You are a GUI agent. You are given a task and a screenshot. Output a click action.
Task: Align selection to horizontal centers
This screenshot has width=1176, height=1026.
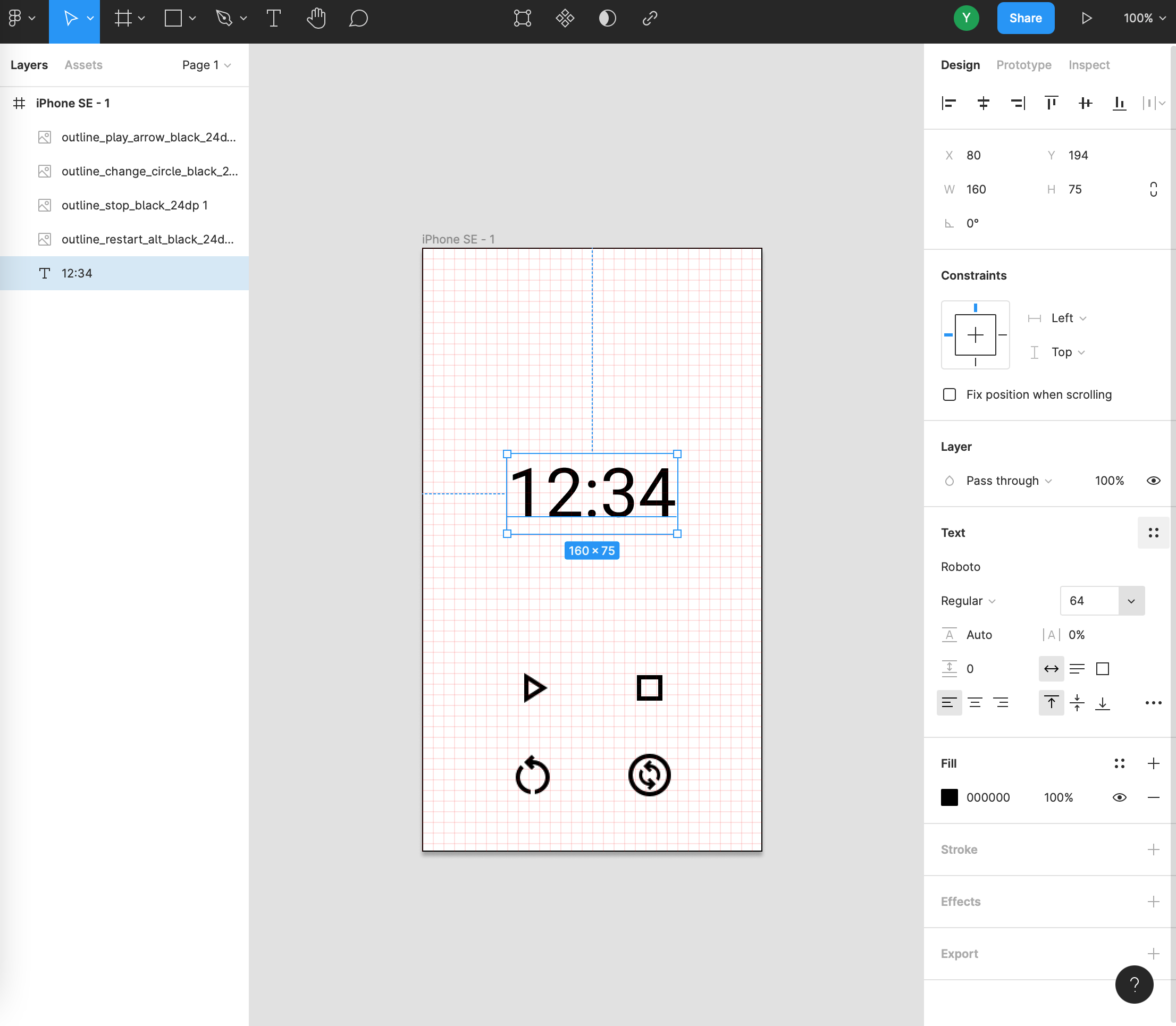click(x=983, y=103)
